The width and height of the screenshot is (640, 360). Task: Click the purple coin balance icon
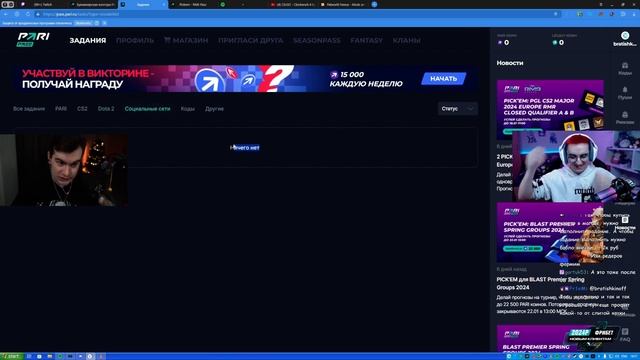coord(500,42)
